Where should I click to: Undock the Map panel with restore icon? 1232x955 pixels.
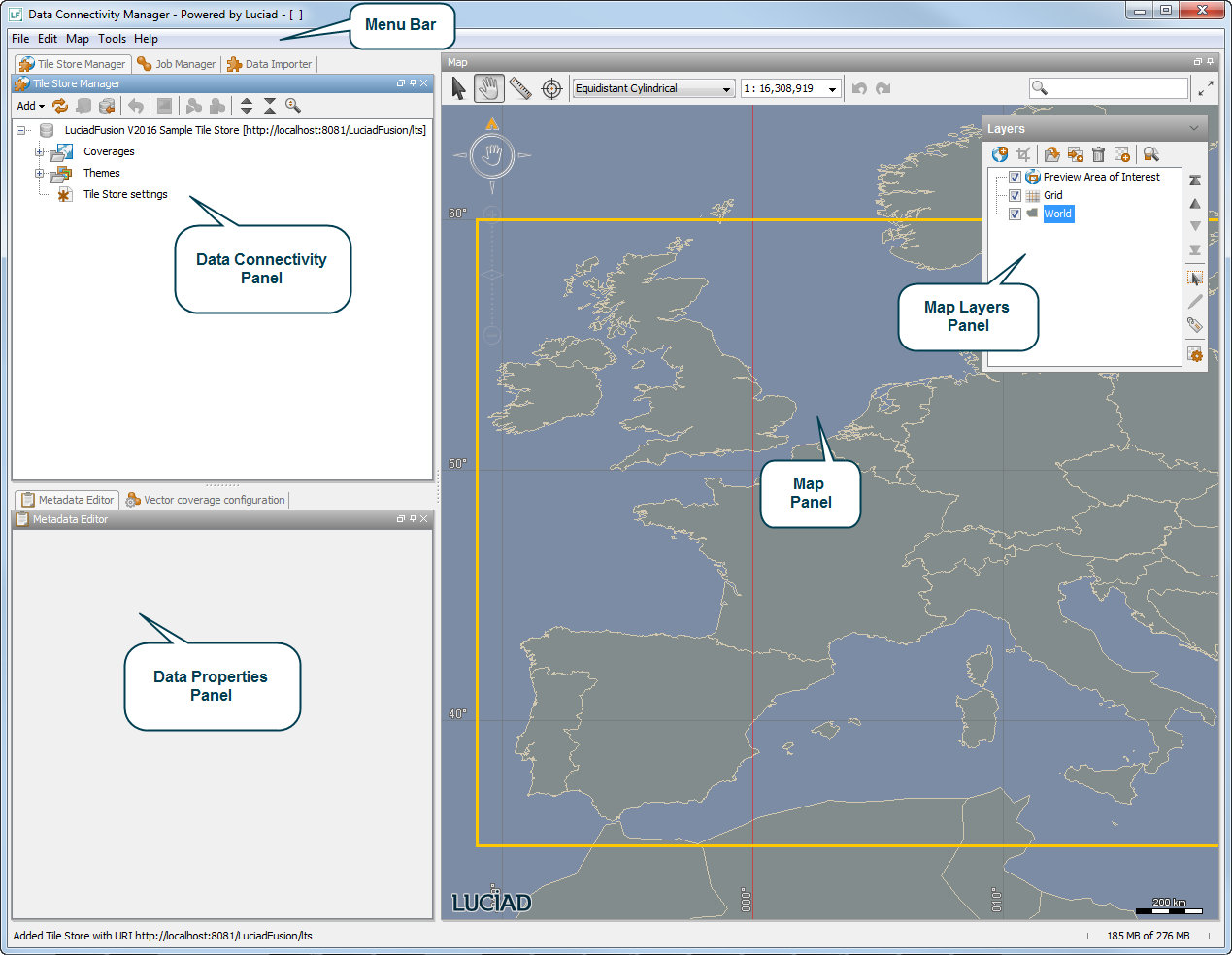coord(1197,62)
